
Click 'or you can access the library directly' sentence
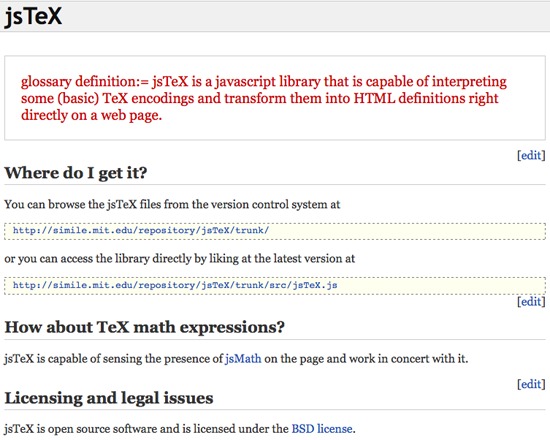[180, 259]
